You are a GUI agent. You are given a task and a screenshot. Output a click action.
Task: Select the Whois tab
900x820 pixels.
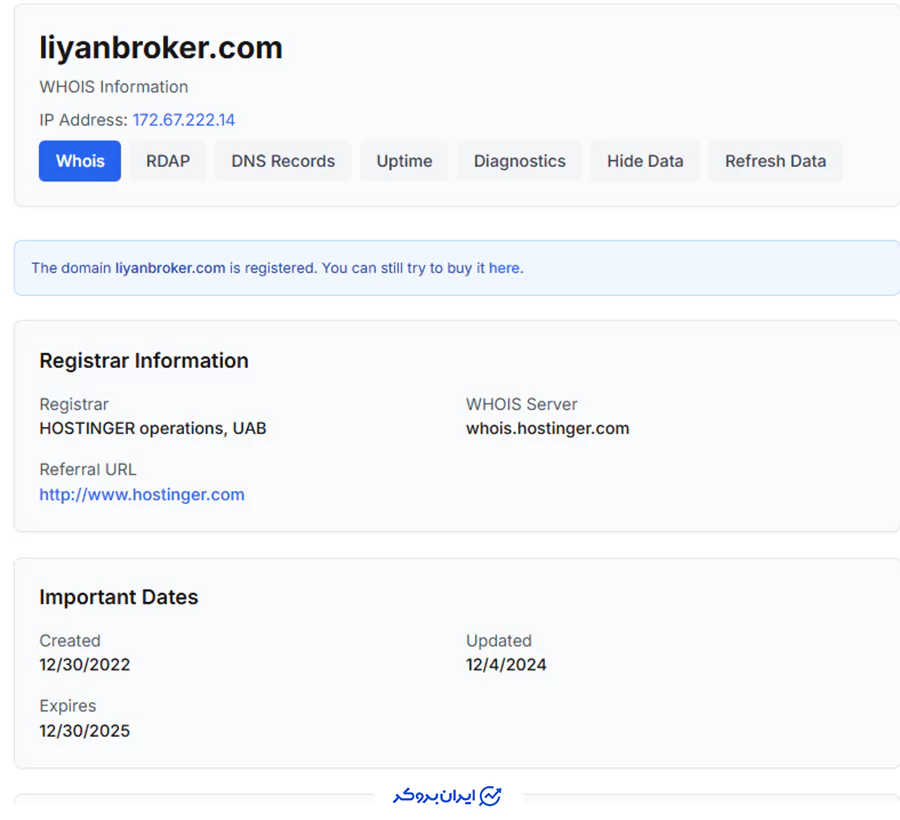click(80, 161)
